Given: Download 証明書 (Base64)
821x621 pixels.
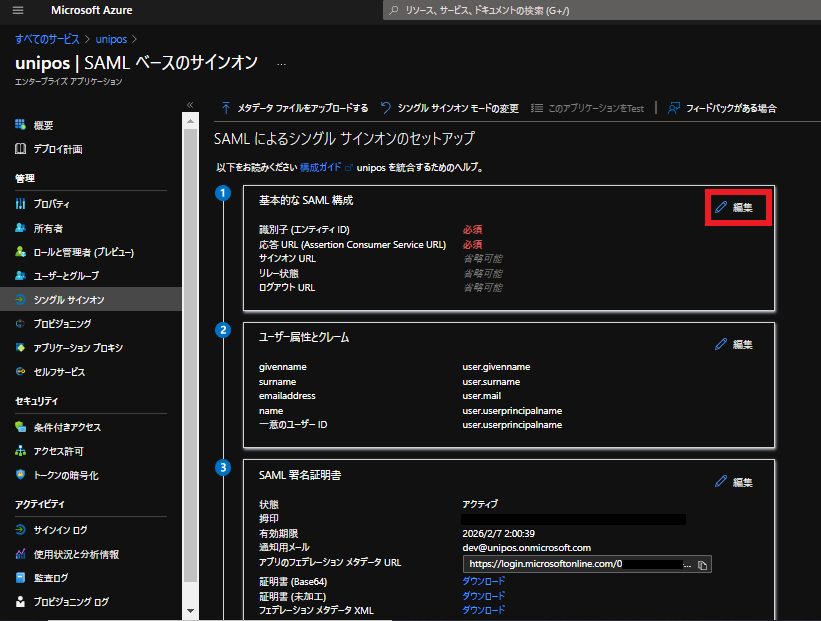Looking at the screenshot, I should 484,581.
